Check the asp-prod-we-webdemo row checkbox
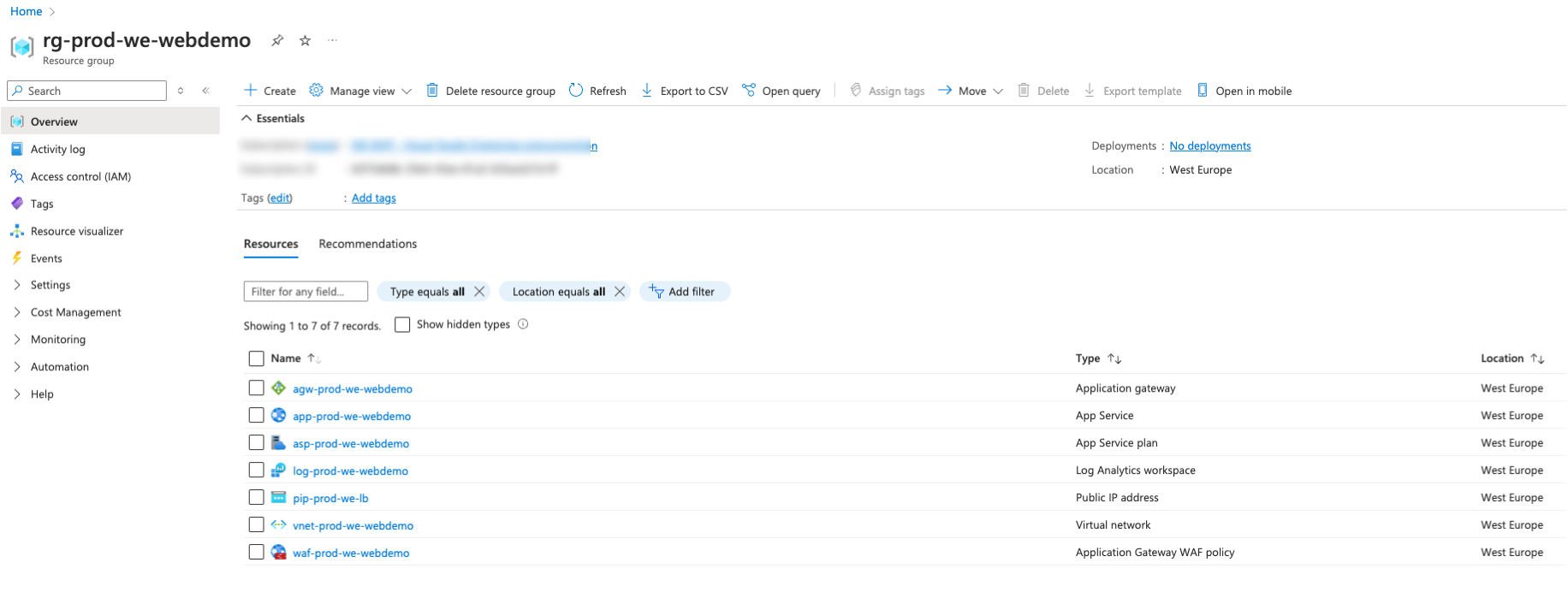 [256, 443]
